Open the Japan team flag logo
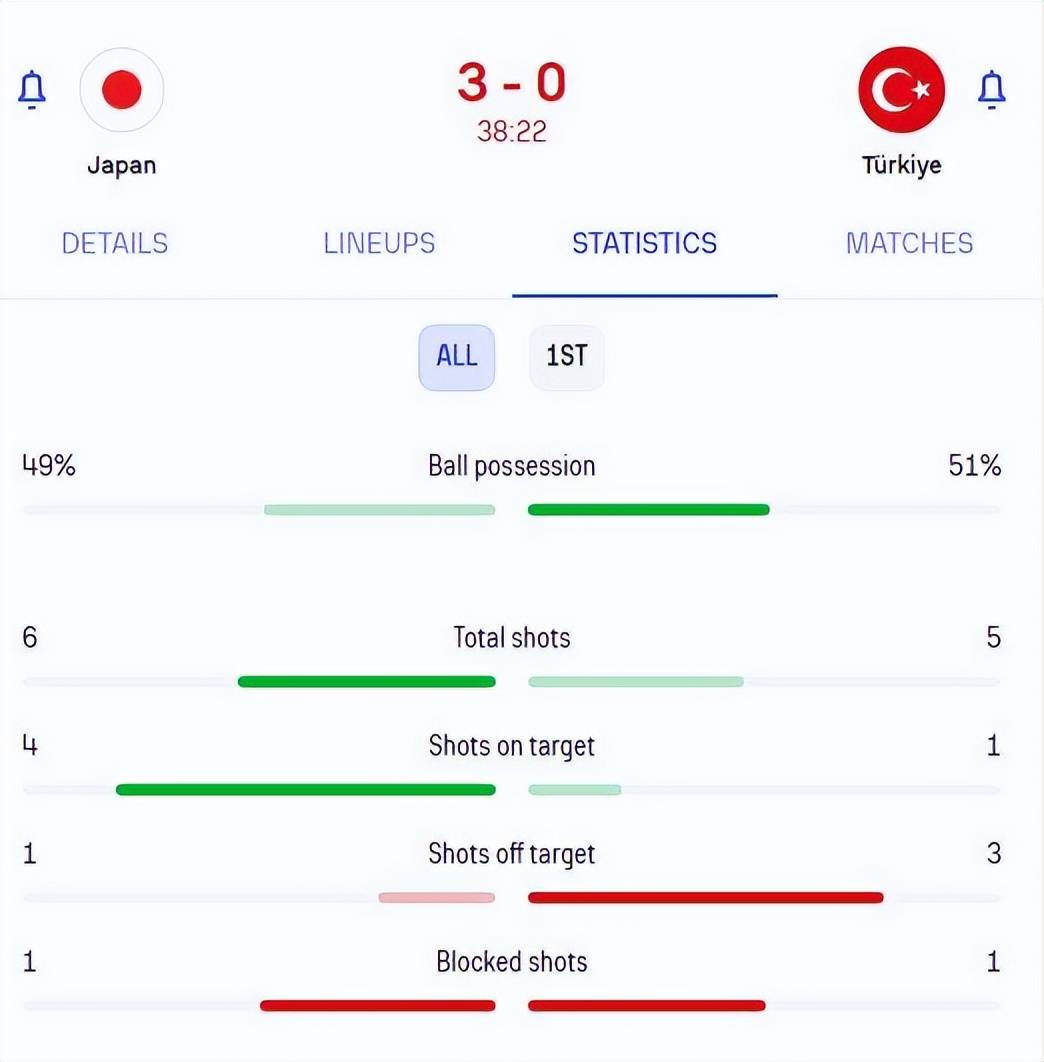Viewport: 1044px width, 1062px height. point(122,89)
